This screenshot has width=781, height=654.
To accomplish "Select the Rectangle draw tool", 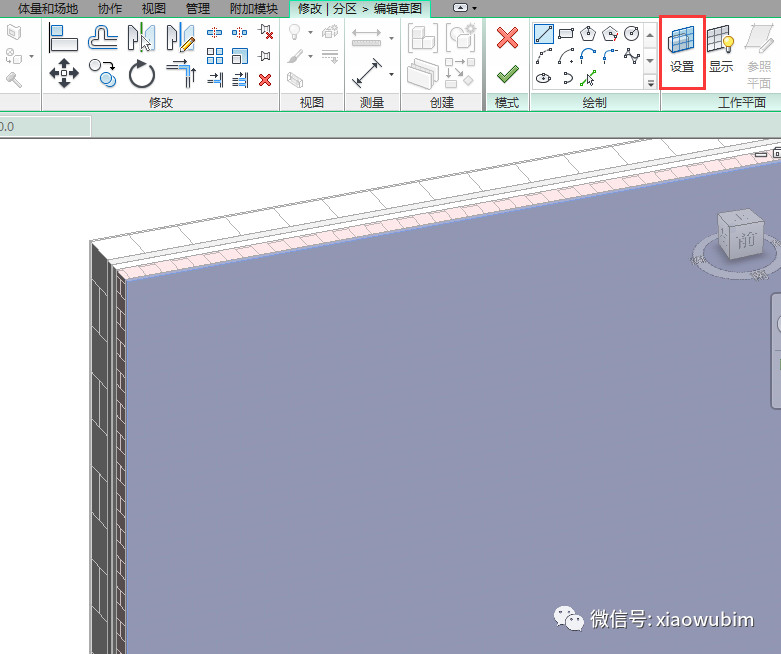I will coord(566,34).
